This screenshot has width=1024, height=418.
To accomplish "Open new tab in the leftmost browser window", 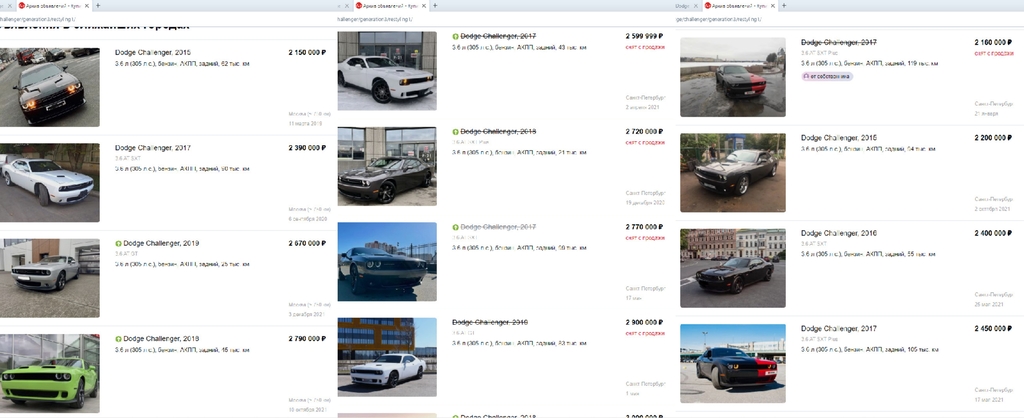I will coord(98,5).
